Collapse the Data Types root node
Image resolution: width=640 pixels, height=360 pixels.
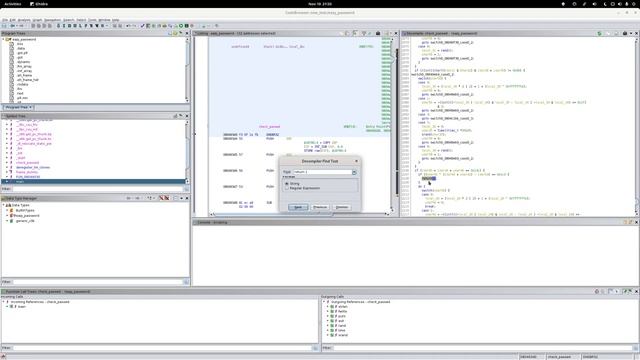(x=3, y=205)
